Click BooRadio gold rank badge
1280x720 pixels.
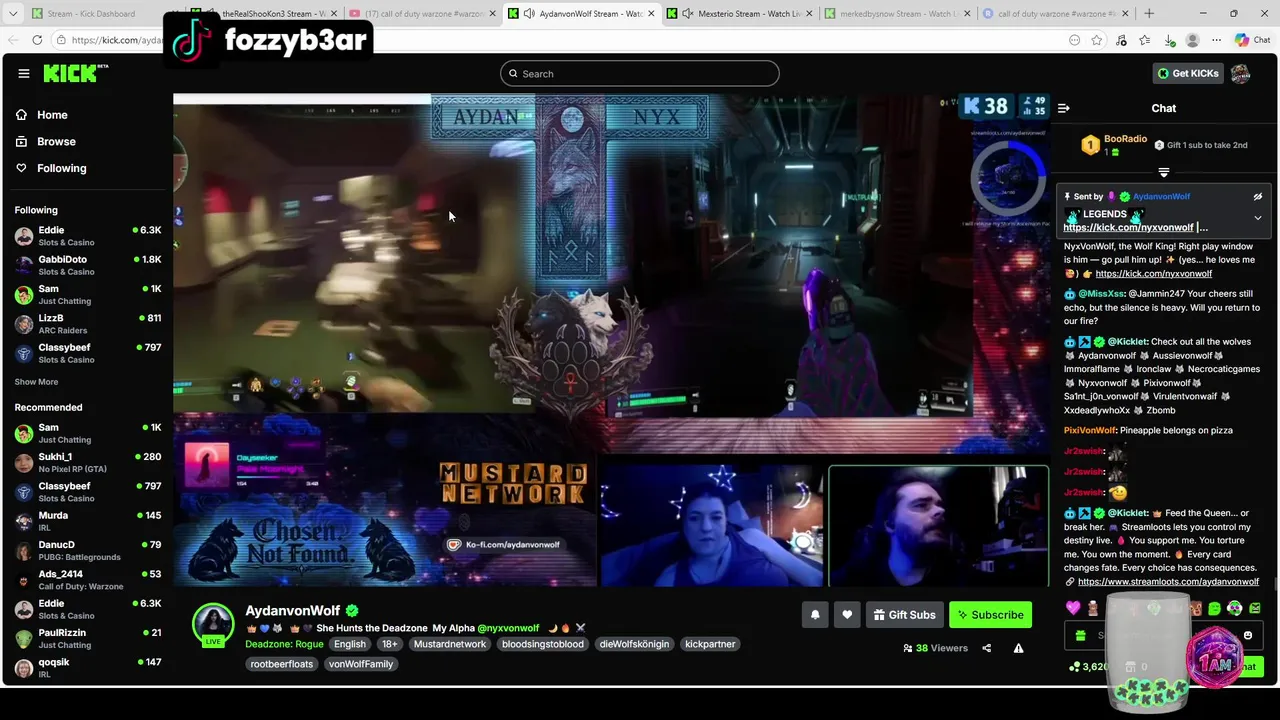[1090, 145]
